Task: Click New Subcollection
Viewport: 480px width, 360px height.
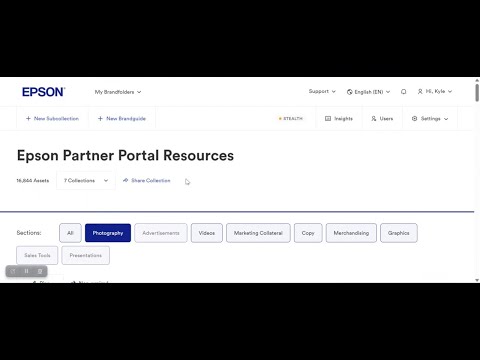Action: click(x=52, y=119)
